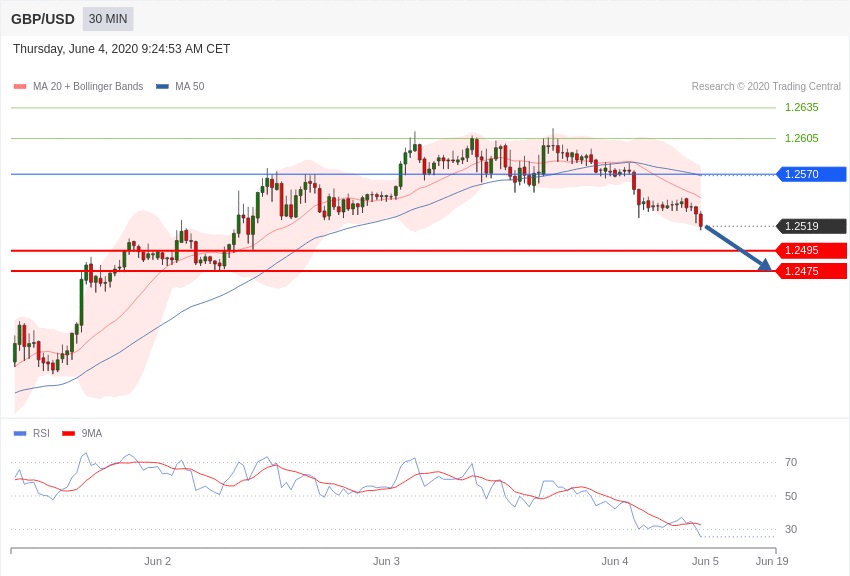Click the Jun 3 date axis label

387,561
